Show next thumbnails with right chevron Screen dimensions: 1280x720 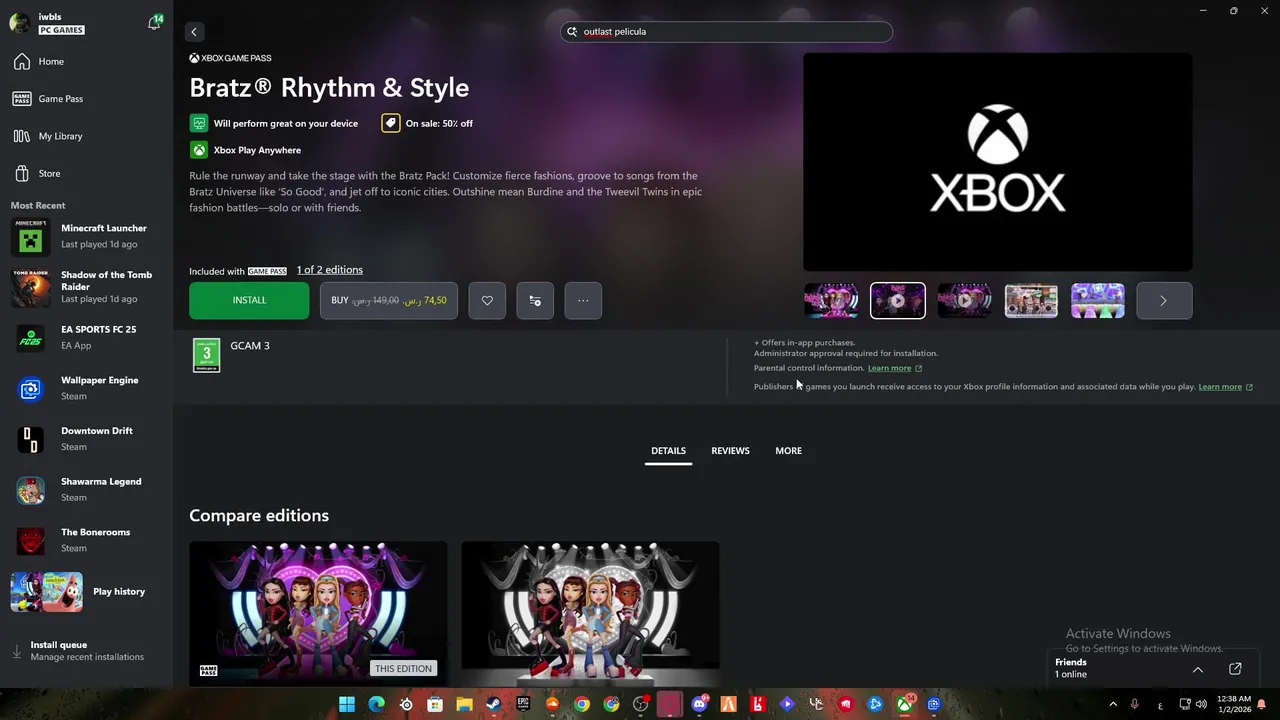pos(1164,300)
